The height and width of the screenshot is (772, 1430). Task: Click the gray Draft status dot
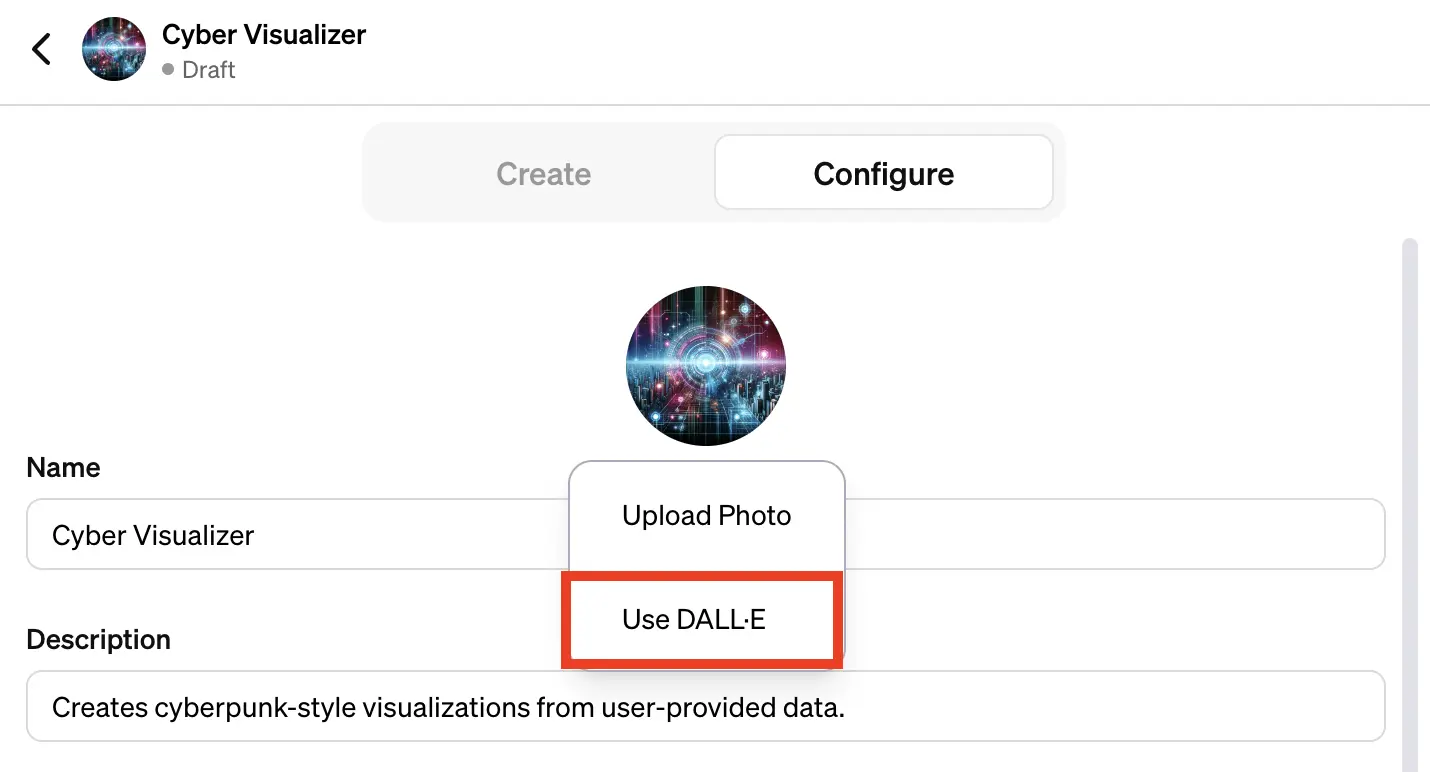pos(168,70)
